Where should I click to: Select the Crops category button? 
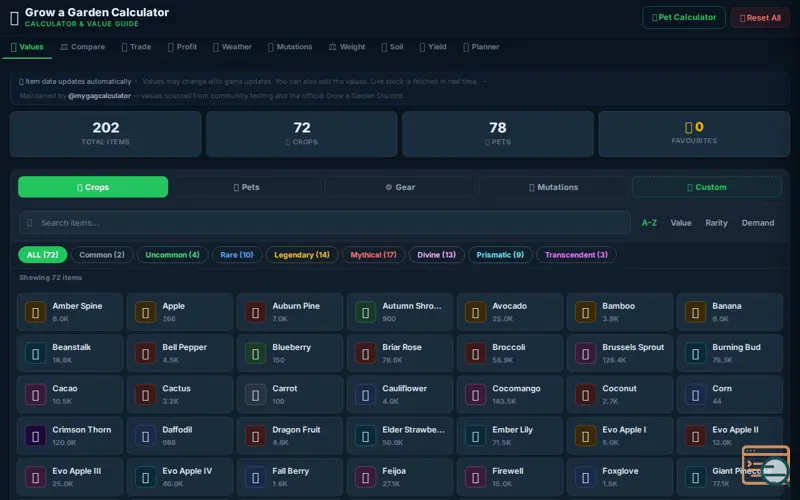[93, 187]
